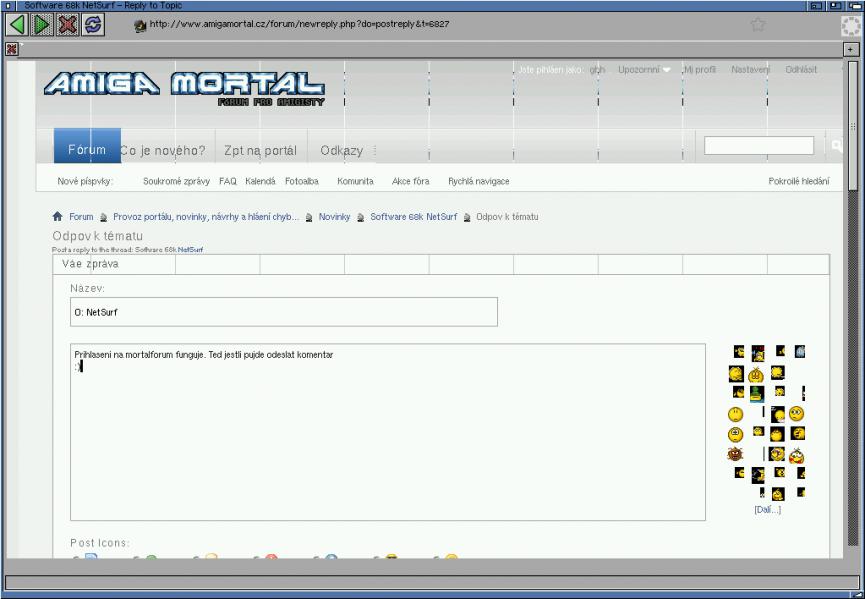Click the search magnifier beside the search box

pos(836,146)
